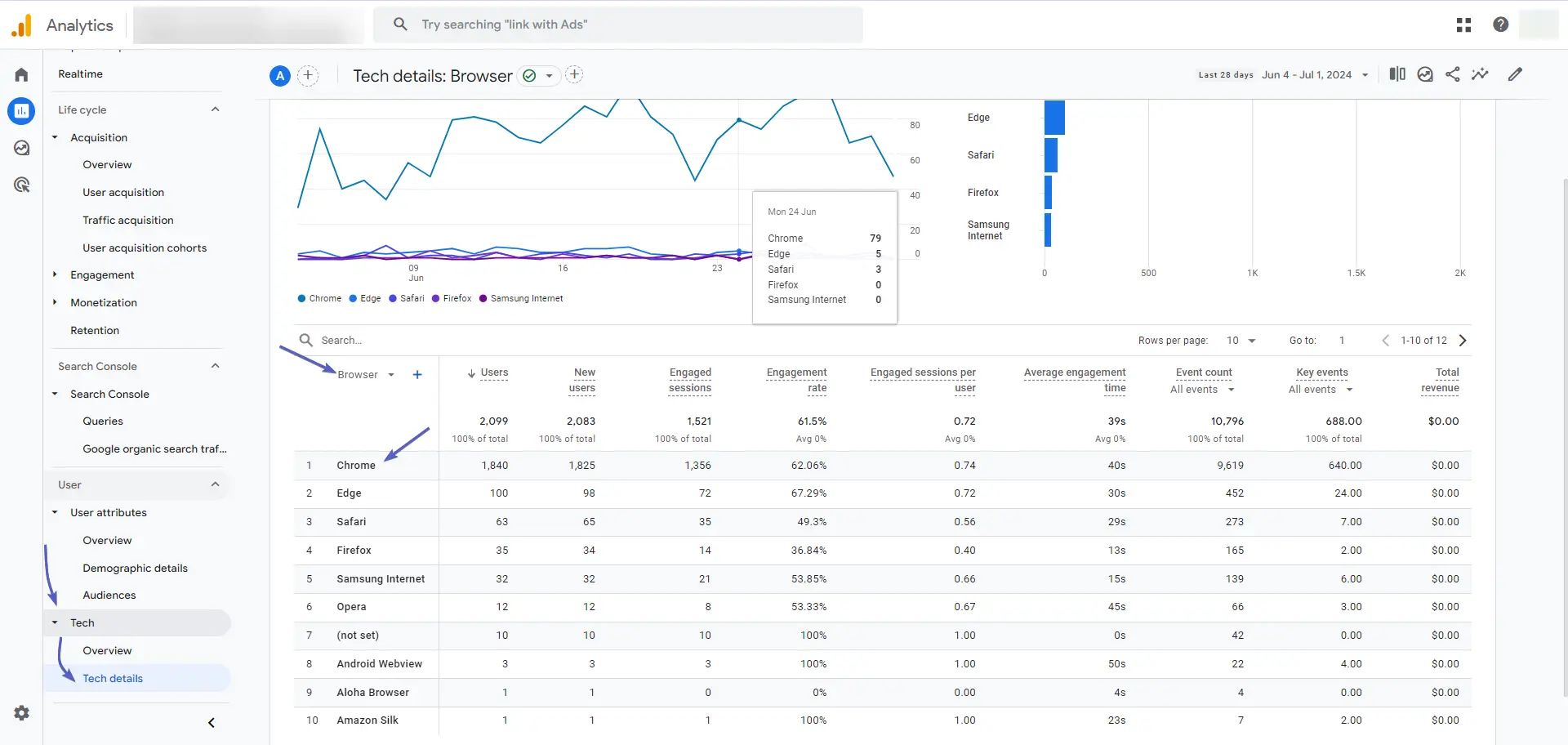
Task: Open the trend sparkle insights icon
Action: [x=1480, y=74]
